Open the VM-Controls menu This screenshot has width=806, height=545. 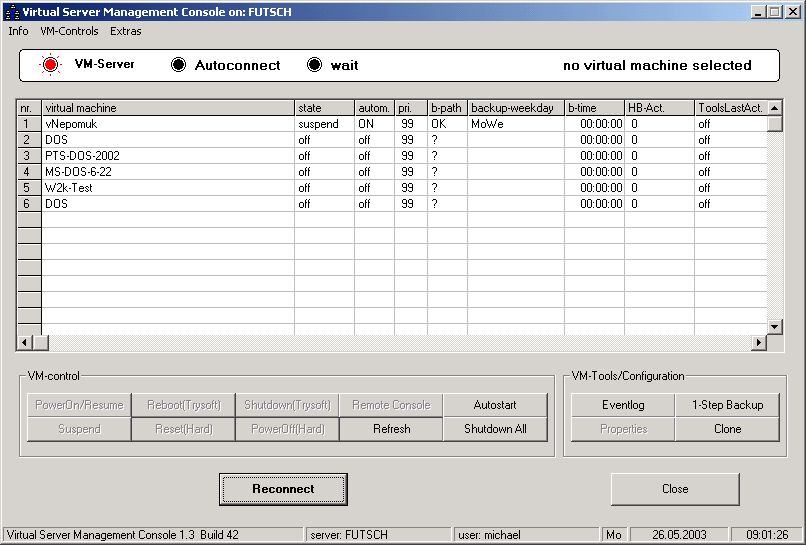click(x=69, y=31)
